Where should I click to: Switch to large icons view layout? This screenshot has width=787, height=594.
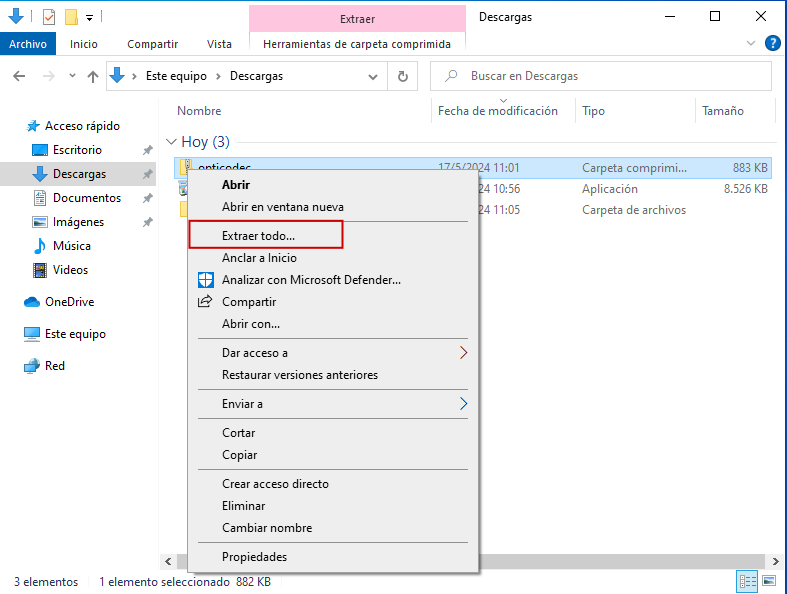click(x=770, y=581)
